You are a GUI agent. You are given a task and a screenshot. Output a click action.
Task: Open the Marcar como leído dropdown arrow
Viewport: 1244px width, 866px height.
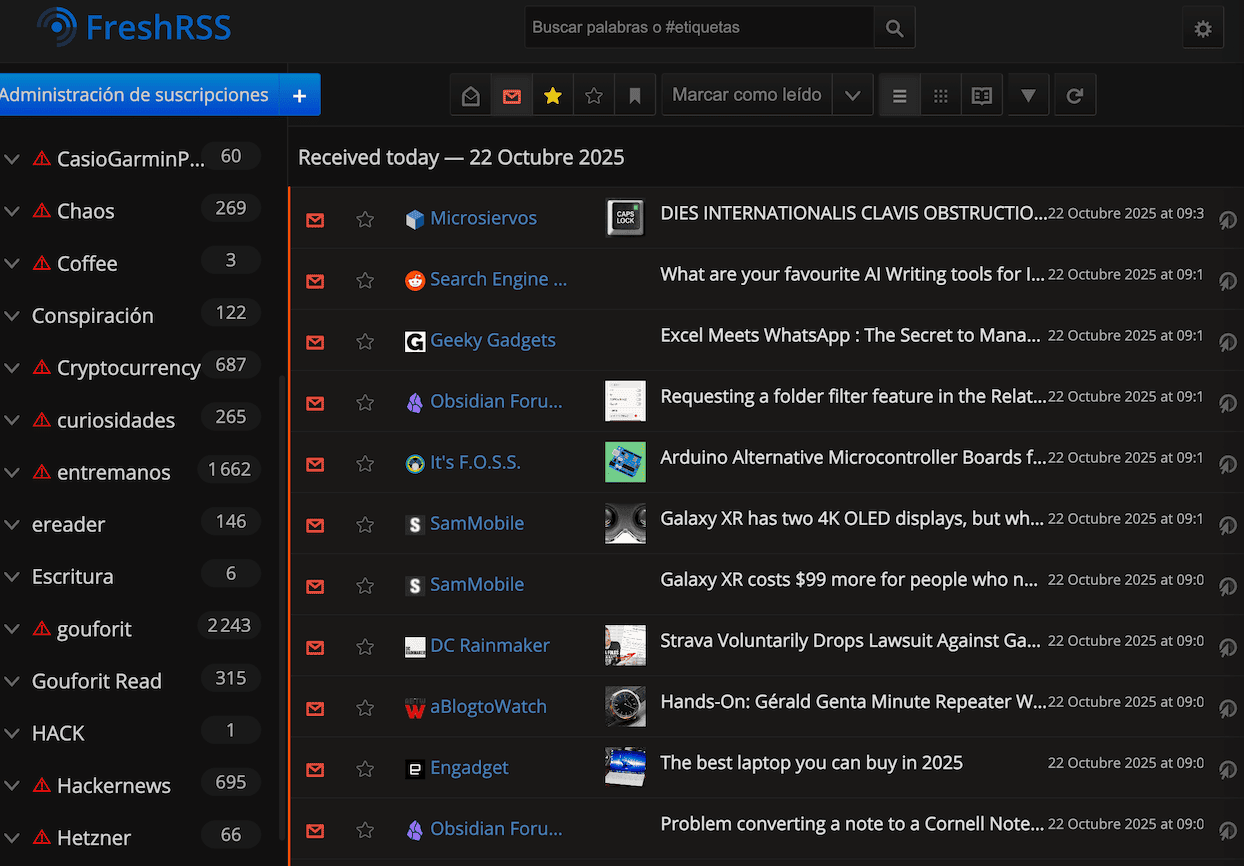point(852,96)
